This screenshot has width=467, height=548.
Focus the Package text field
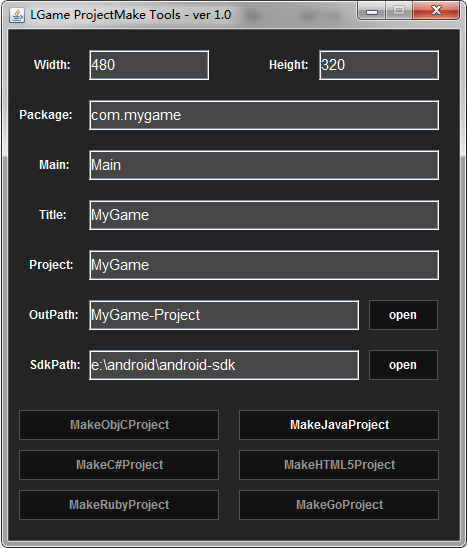[x=264, y=115]
